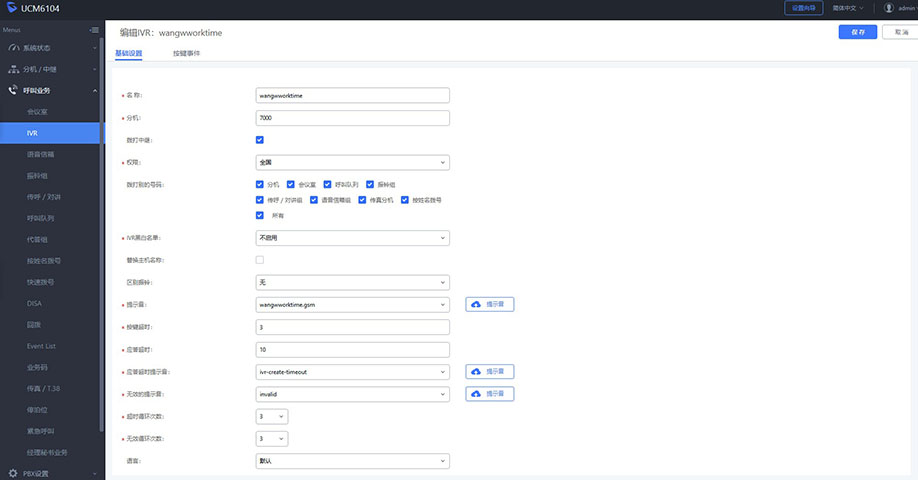Expand the 分机/中继 sidebar section
Image resolution: width=918 pixels, height=480 pixels.
pyautogui.click(x=52, y=69)
